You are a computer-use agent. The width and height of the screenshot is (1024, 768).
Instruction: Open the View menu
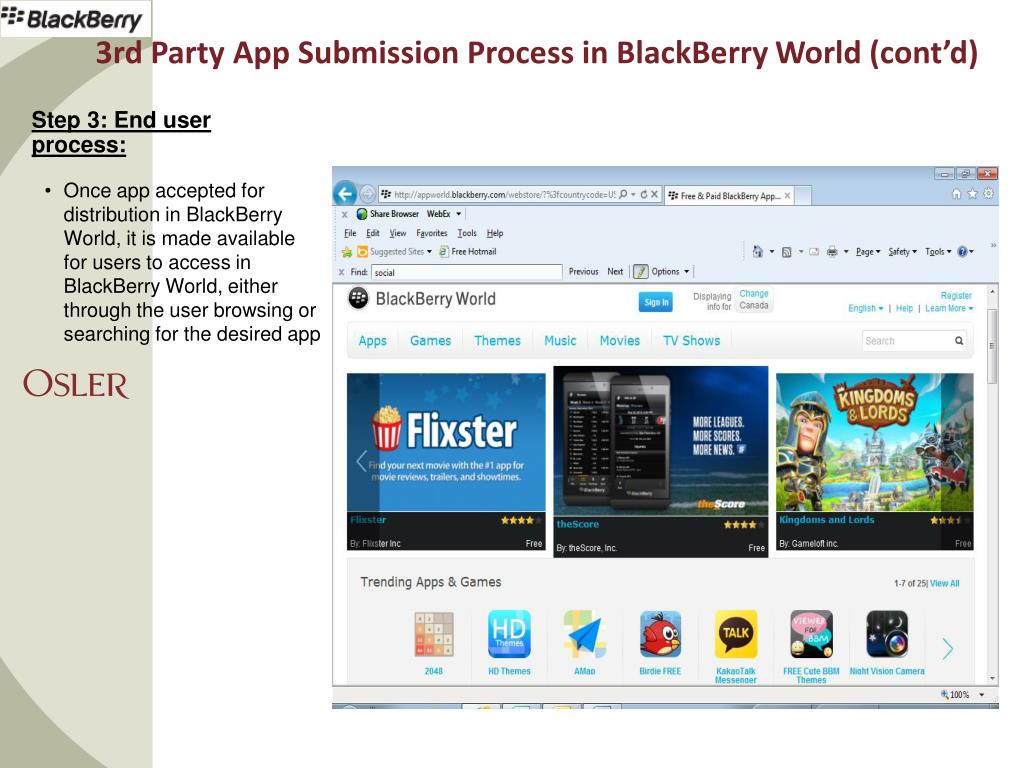pyautogui.click(x=398, y=233)
